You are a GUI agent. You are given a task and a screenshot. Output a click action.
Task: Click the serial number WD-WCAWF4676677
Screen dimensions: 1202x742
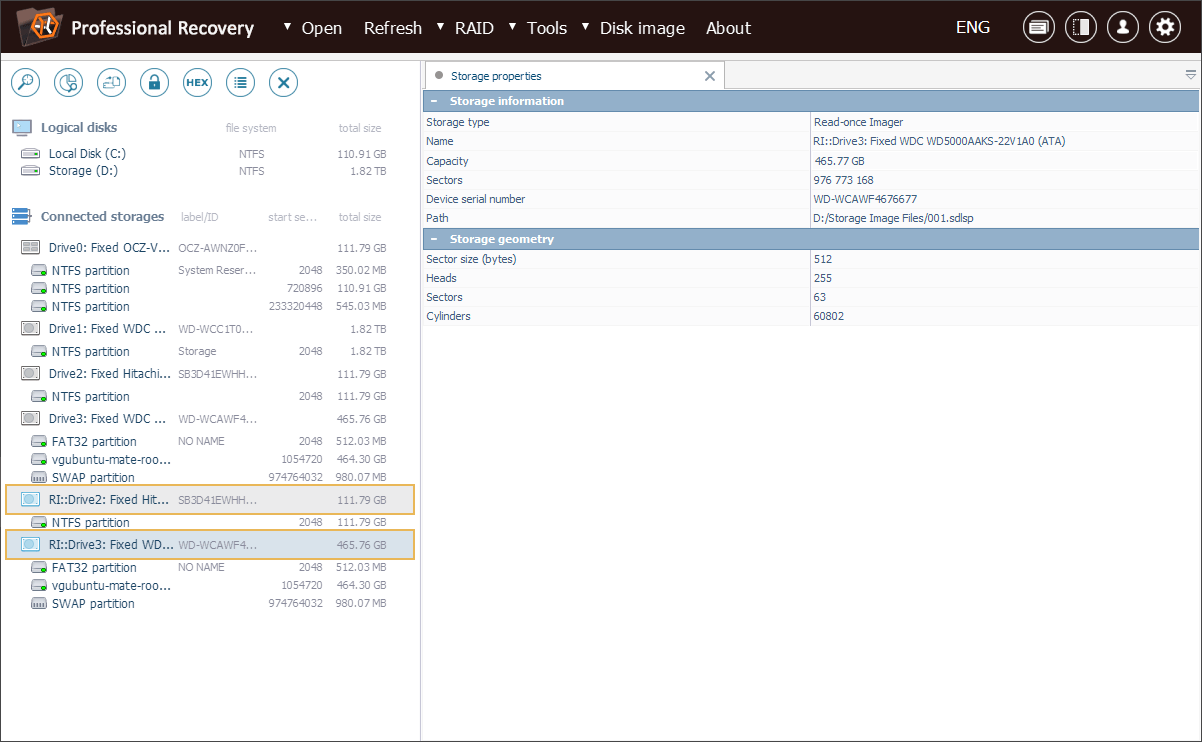pos(865,199)
